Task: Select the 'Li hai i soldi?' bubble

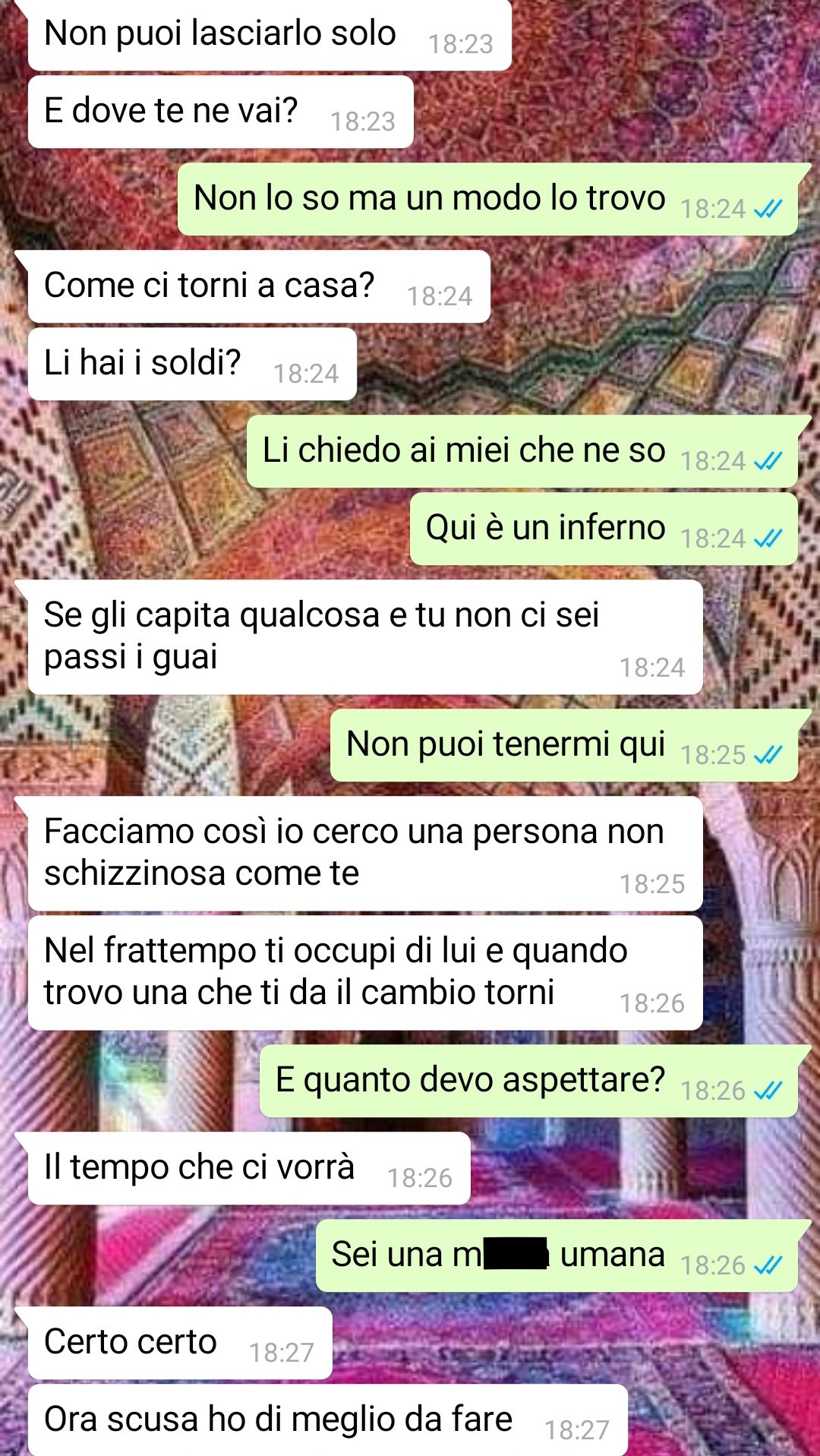Action: tap(192, 364)
